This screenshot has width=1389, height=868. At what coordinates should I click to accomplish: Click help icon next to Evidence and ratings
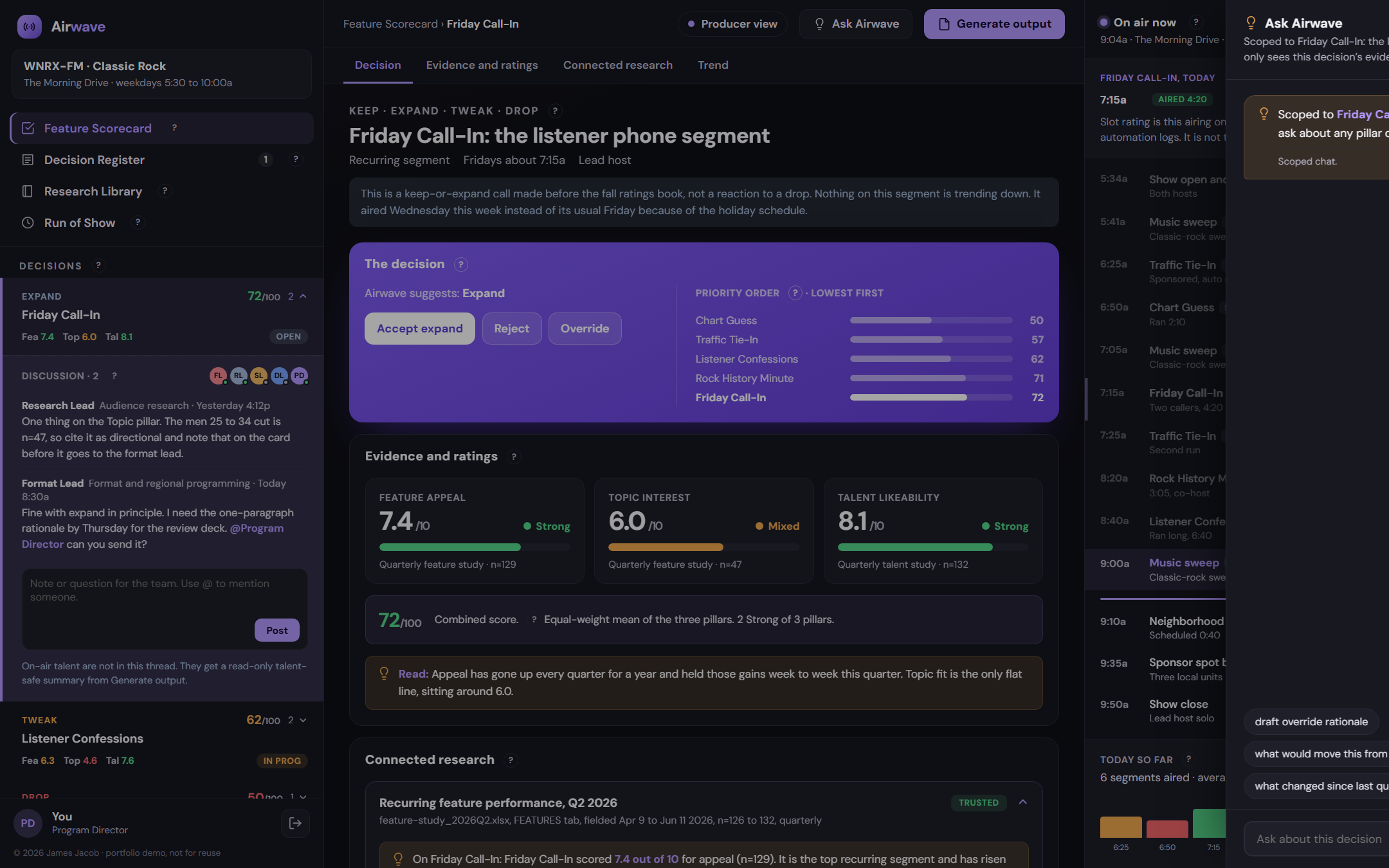(x=514, y=457)
